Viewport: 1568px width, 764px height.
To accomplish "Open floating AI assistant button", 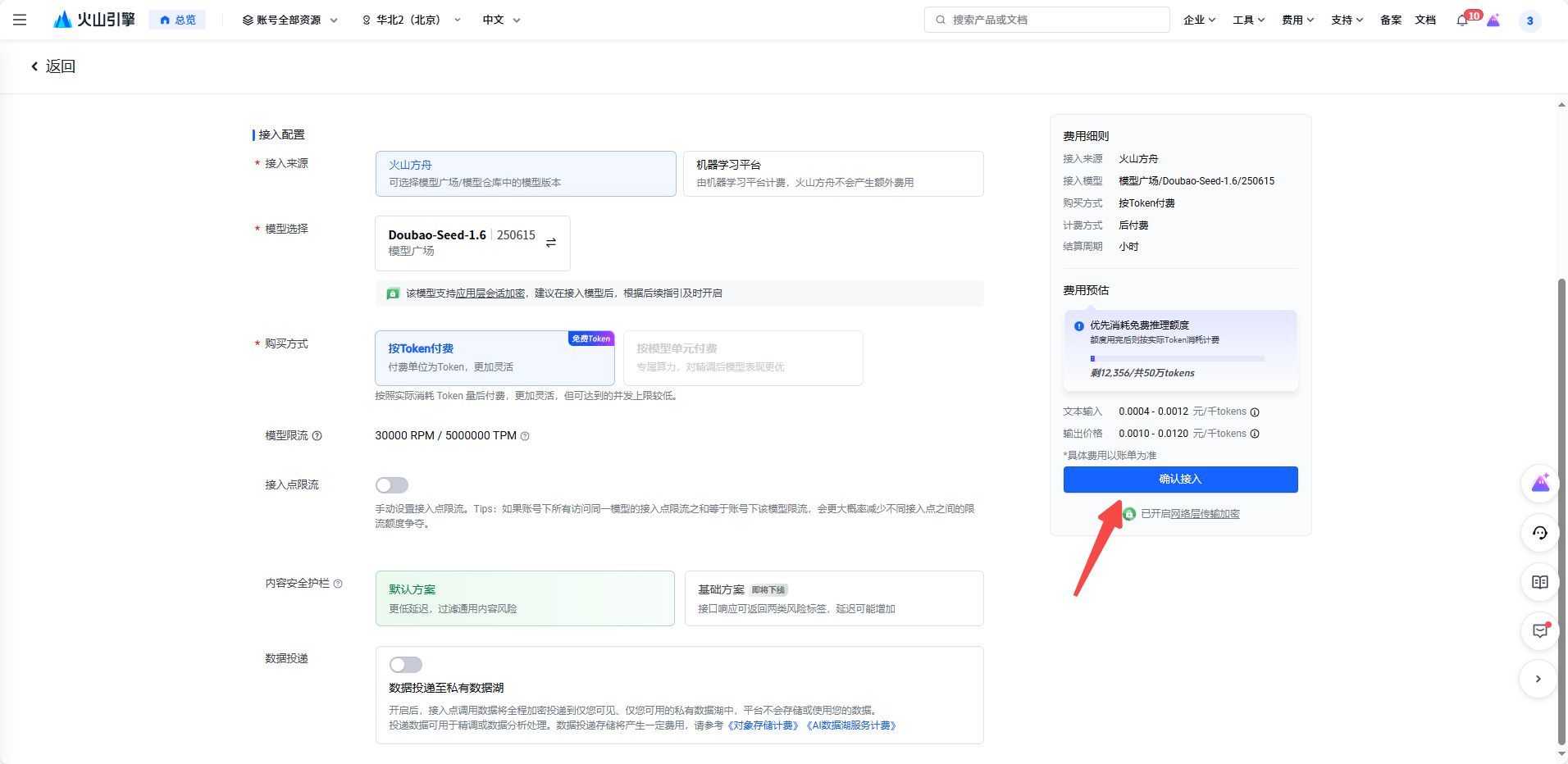I will (x=1540, y=484).
